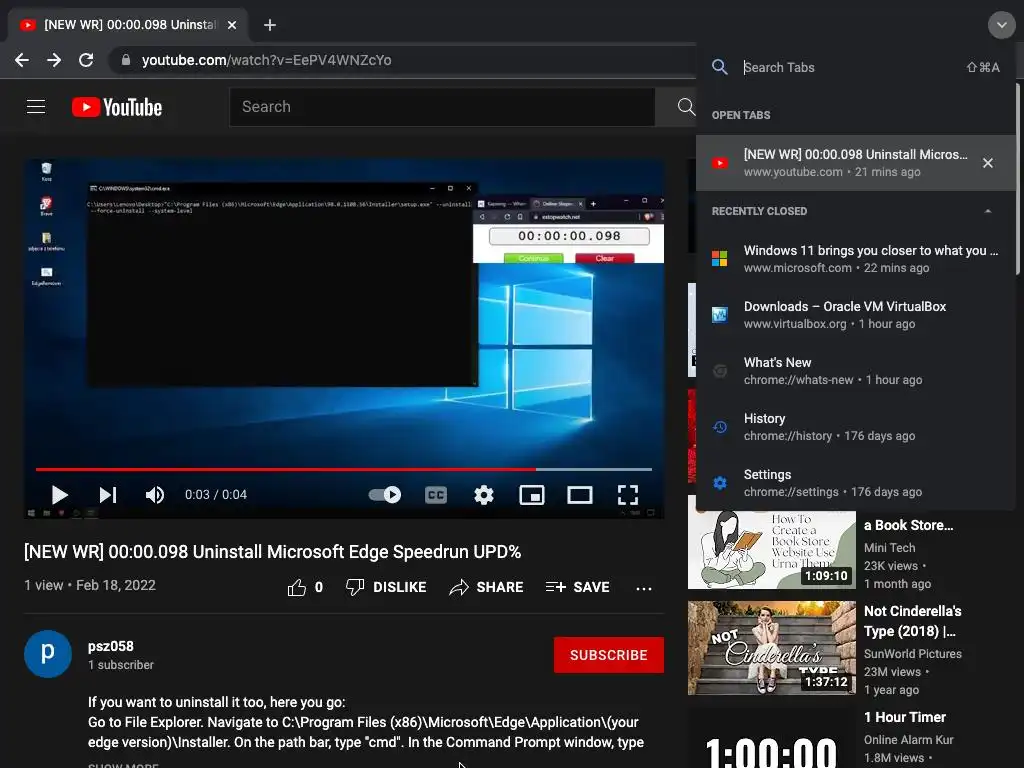Reopen the Settings closed tab

856,483
